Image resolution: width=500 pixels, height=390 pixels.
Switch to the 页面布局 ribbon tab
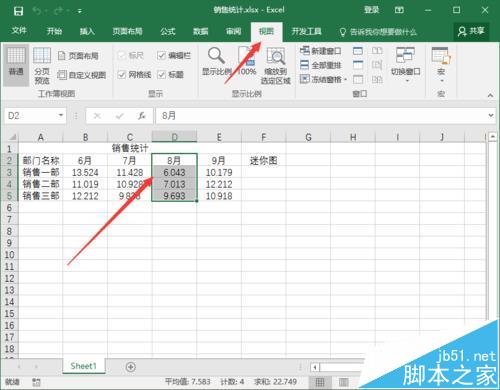pos(127,31)
